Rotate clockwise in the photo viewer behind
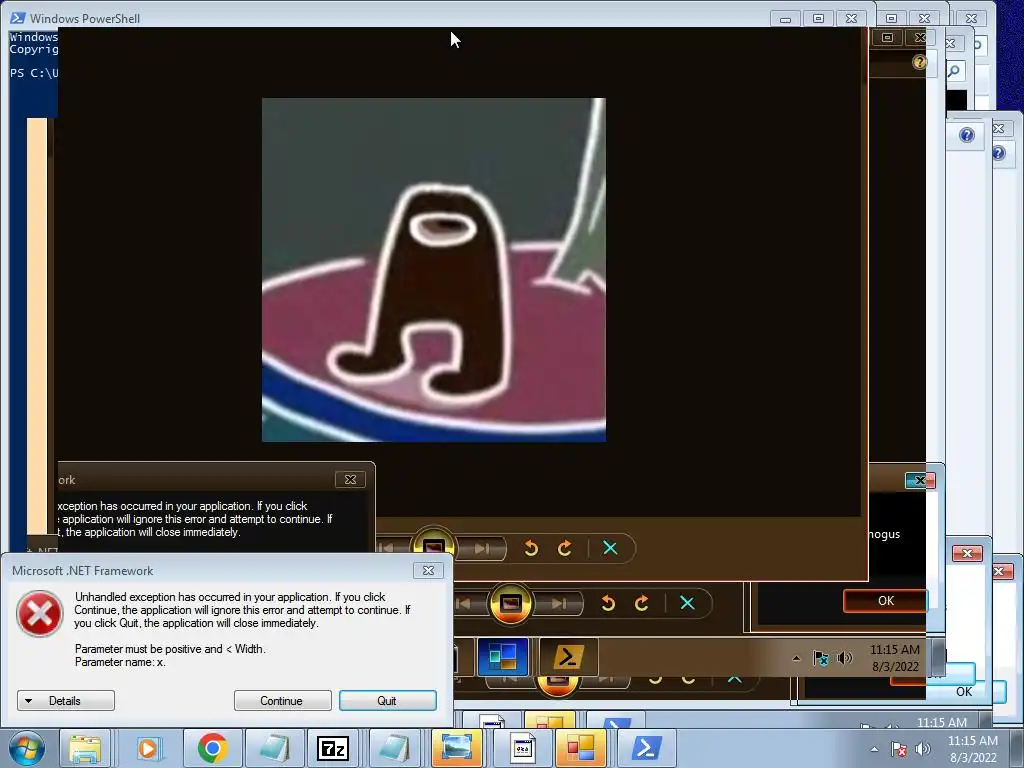The width and height of the screenshot is (1024, 768). tap(641, 603)
